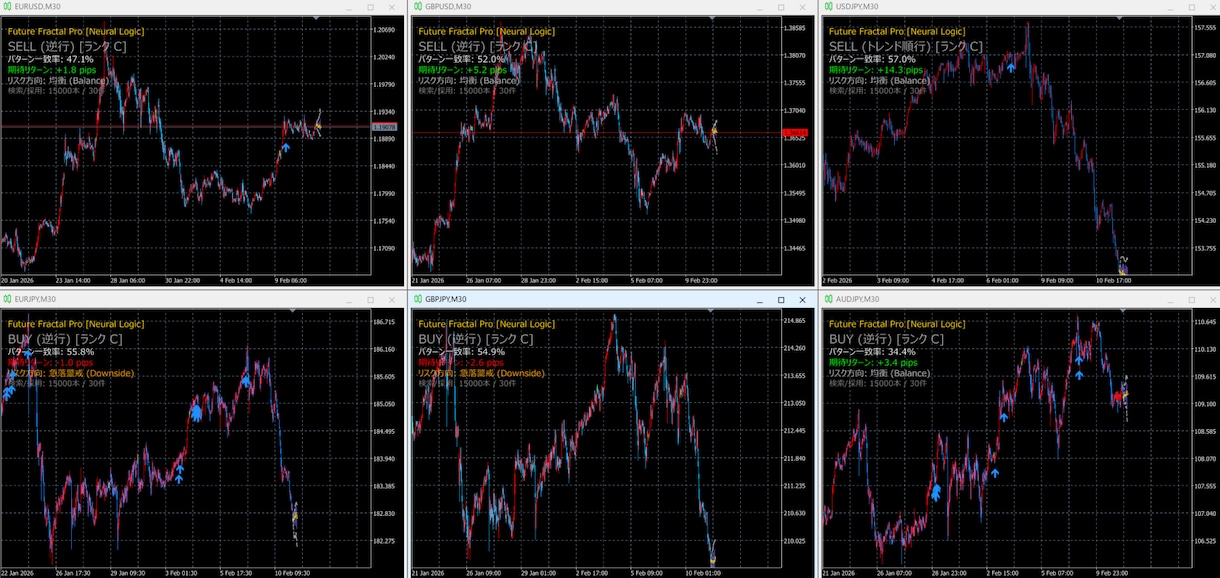Click the GBPUSD,M30 chart window icon
This screenshot has width=1220, height=578.
[x=418, y=7]
